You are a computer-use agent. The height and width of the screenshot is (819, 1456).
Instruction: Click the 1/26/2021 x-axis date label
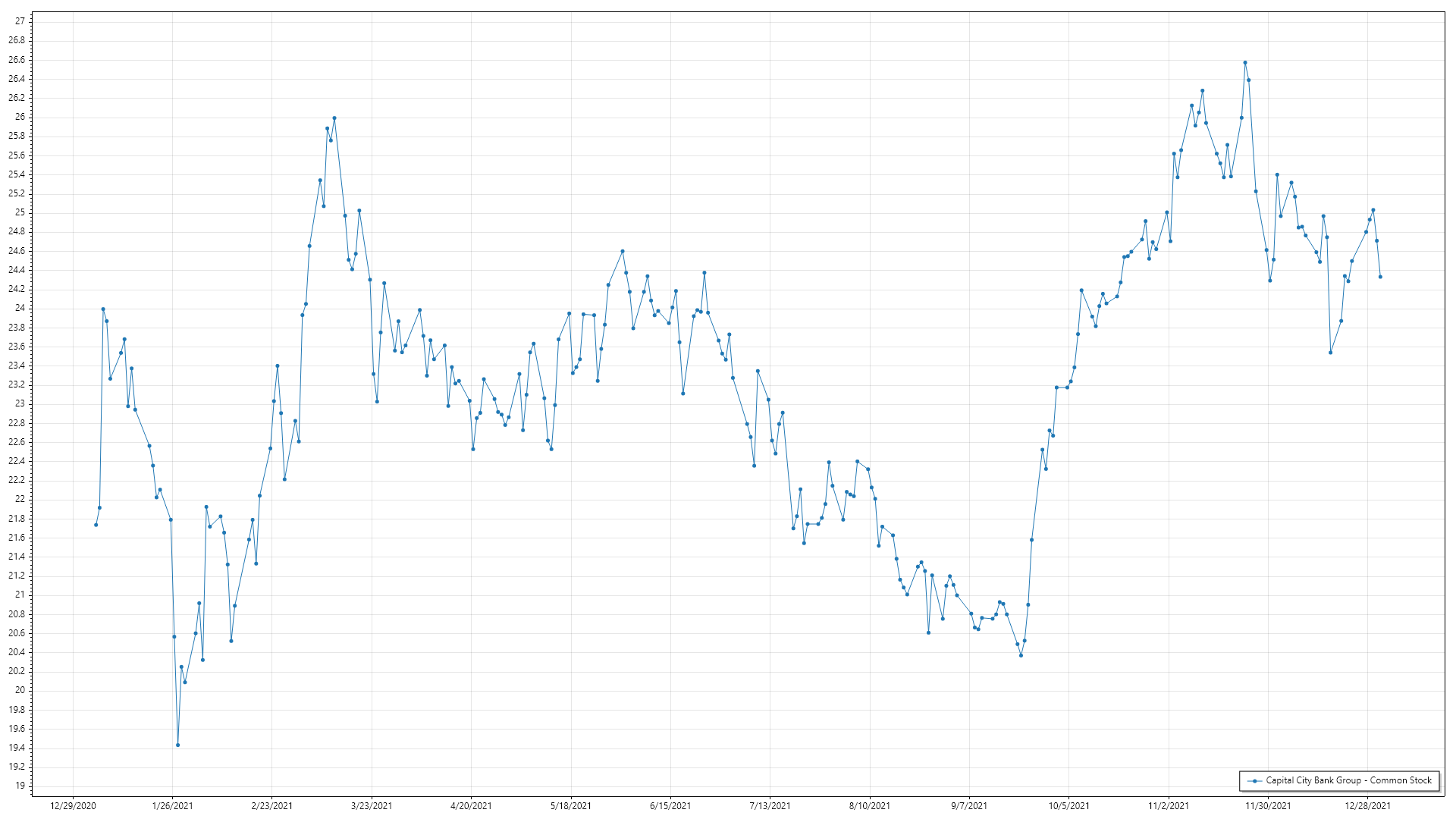(x=172, y=805)
